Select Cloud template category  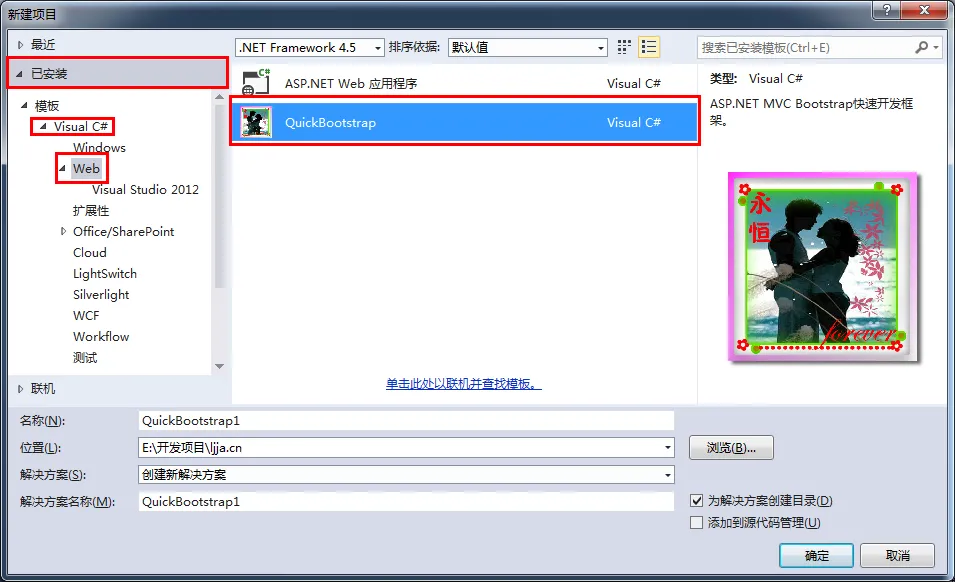tap(90, 253)
